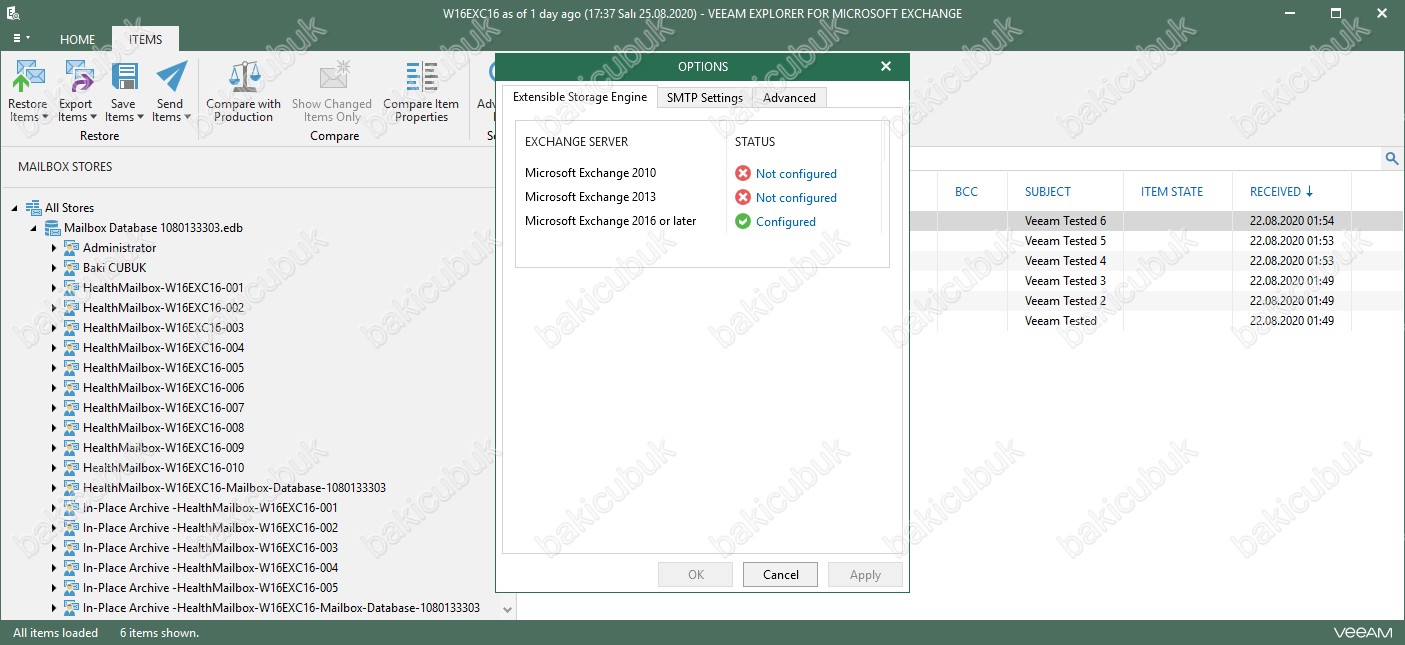Click the Not configured error icon for Exchange 2013
The width and height of the screenshot is (1405, 645).
point(743,197)
